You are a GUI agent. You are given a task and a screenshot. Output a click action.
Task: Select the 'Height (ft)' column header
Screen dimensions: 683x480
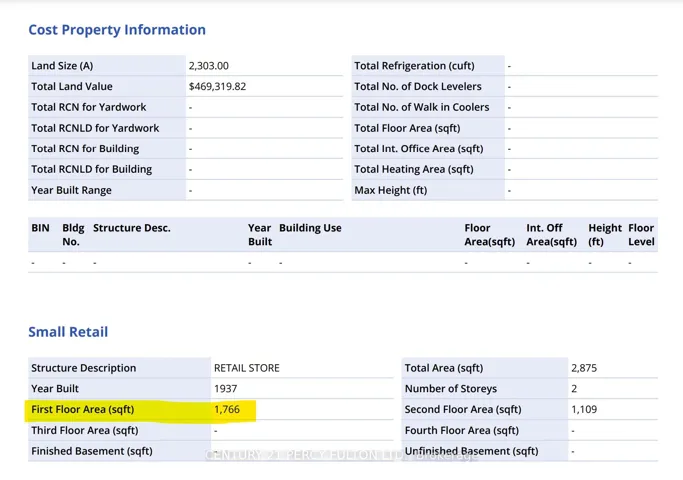[x=605, y=235]
